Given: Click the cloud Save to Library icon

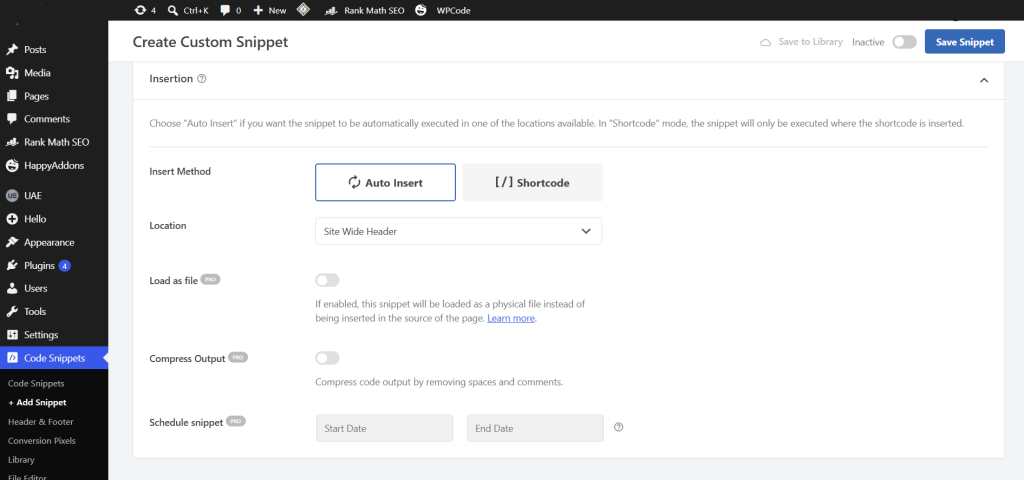Looking at the screenshot, I should click(x=765, y=42).
